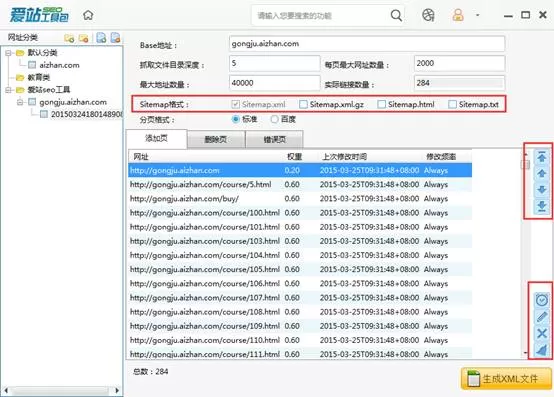Switch to the 错误页 tab

(x=275, y=140)
